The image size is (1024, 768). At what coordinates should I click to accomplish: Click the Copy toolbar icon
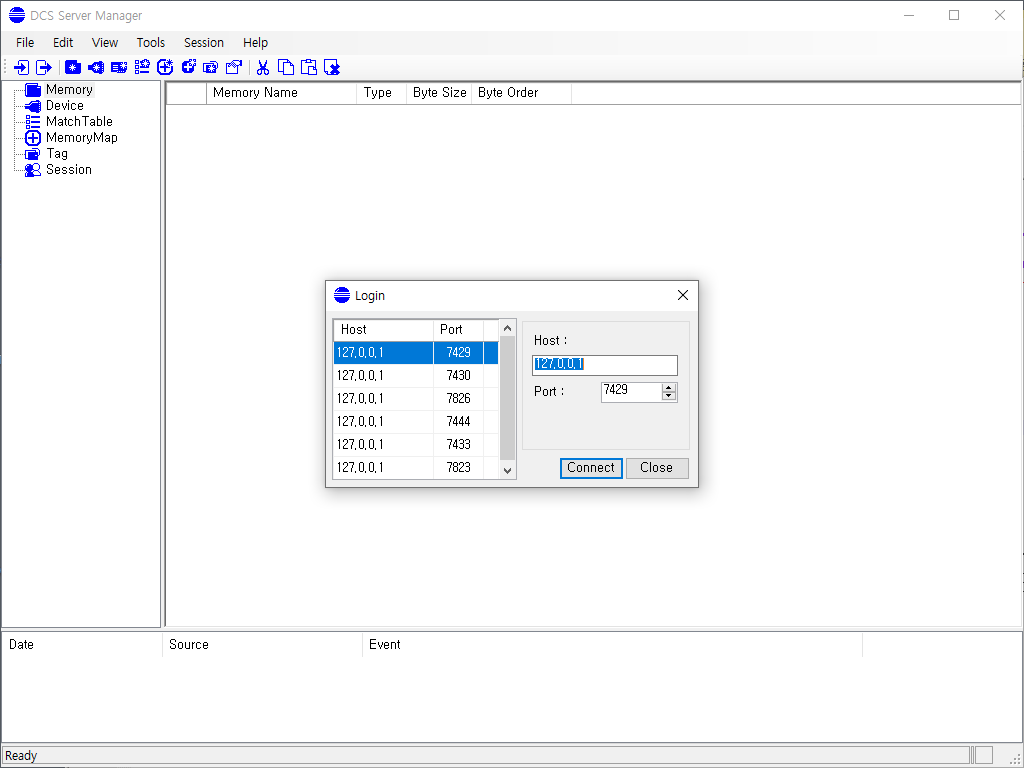[285, 67]
